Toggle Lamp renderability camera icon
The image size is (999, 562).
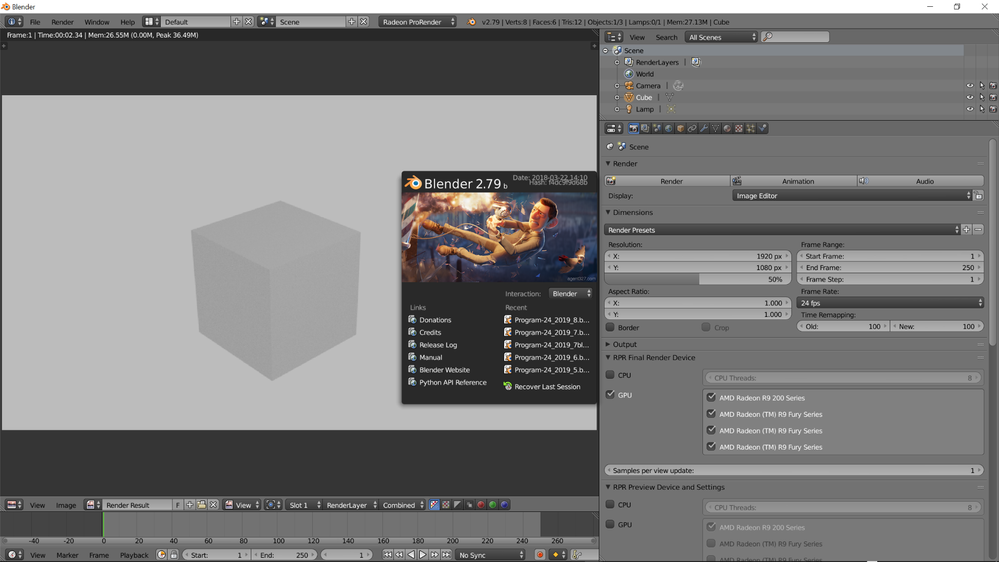(993, 109)
